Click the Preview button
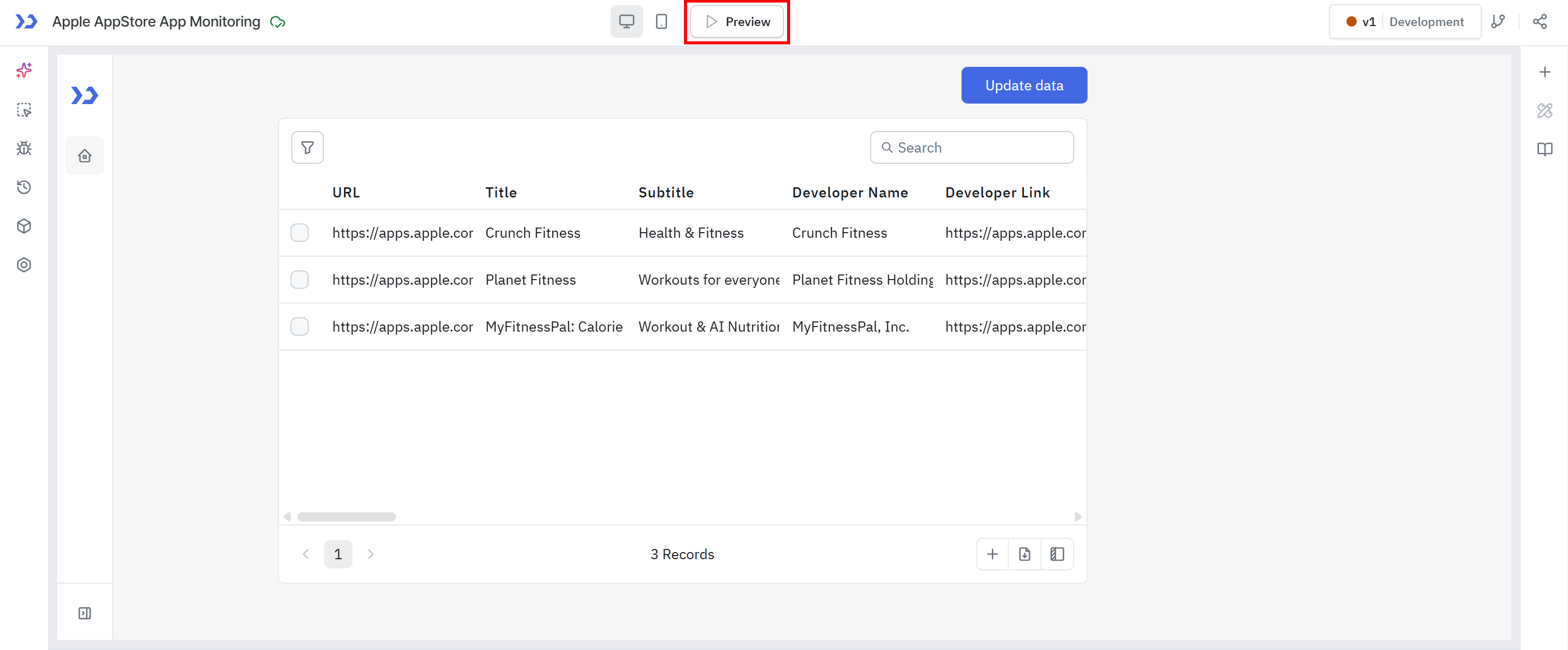 (737, 22)
